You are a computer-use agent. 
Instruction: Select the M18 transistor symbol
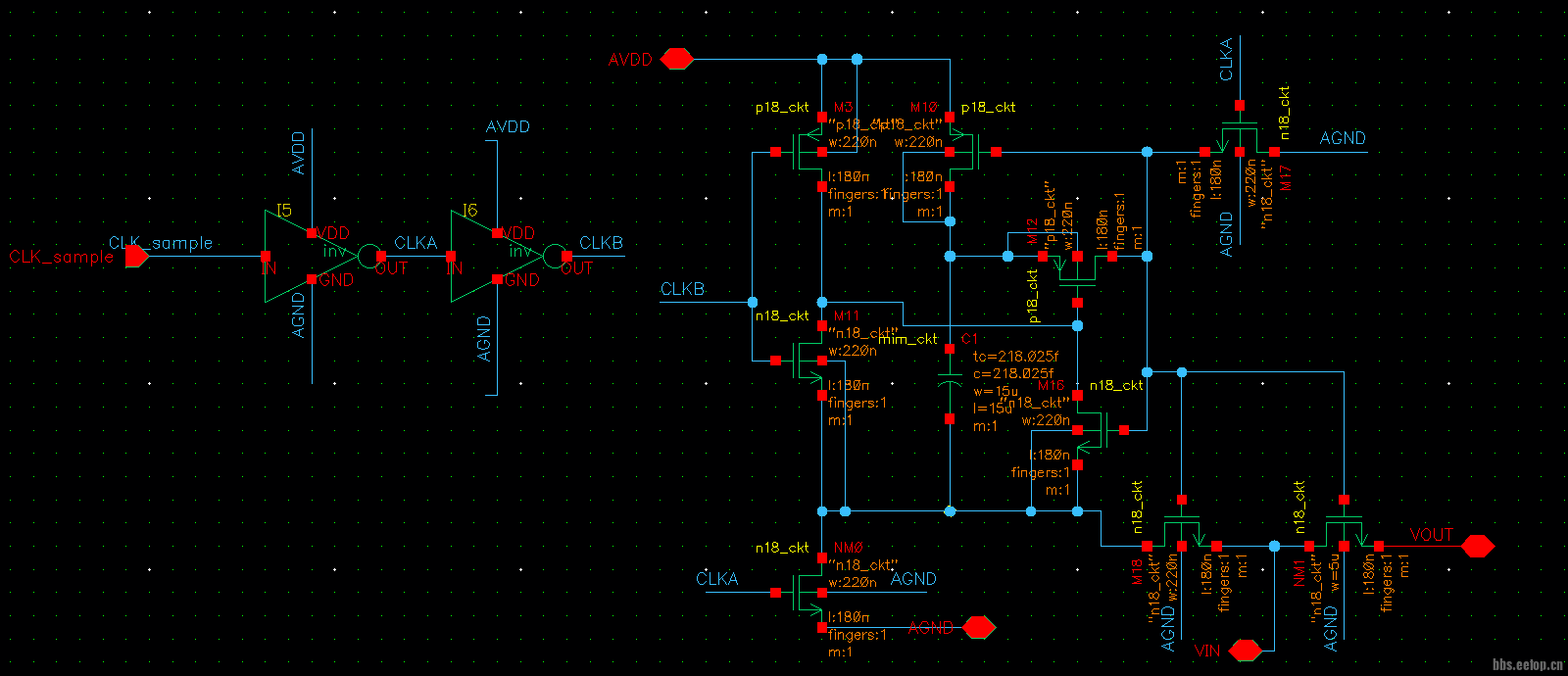[x=1182, y=531]
